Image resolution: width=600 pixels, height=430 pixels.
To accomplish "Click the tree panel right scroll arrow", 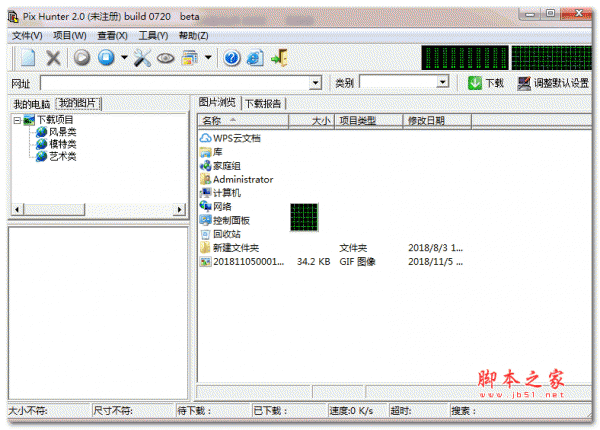I will (179, 209).
